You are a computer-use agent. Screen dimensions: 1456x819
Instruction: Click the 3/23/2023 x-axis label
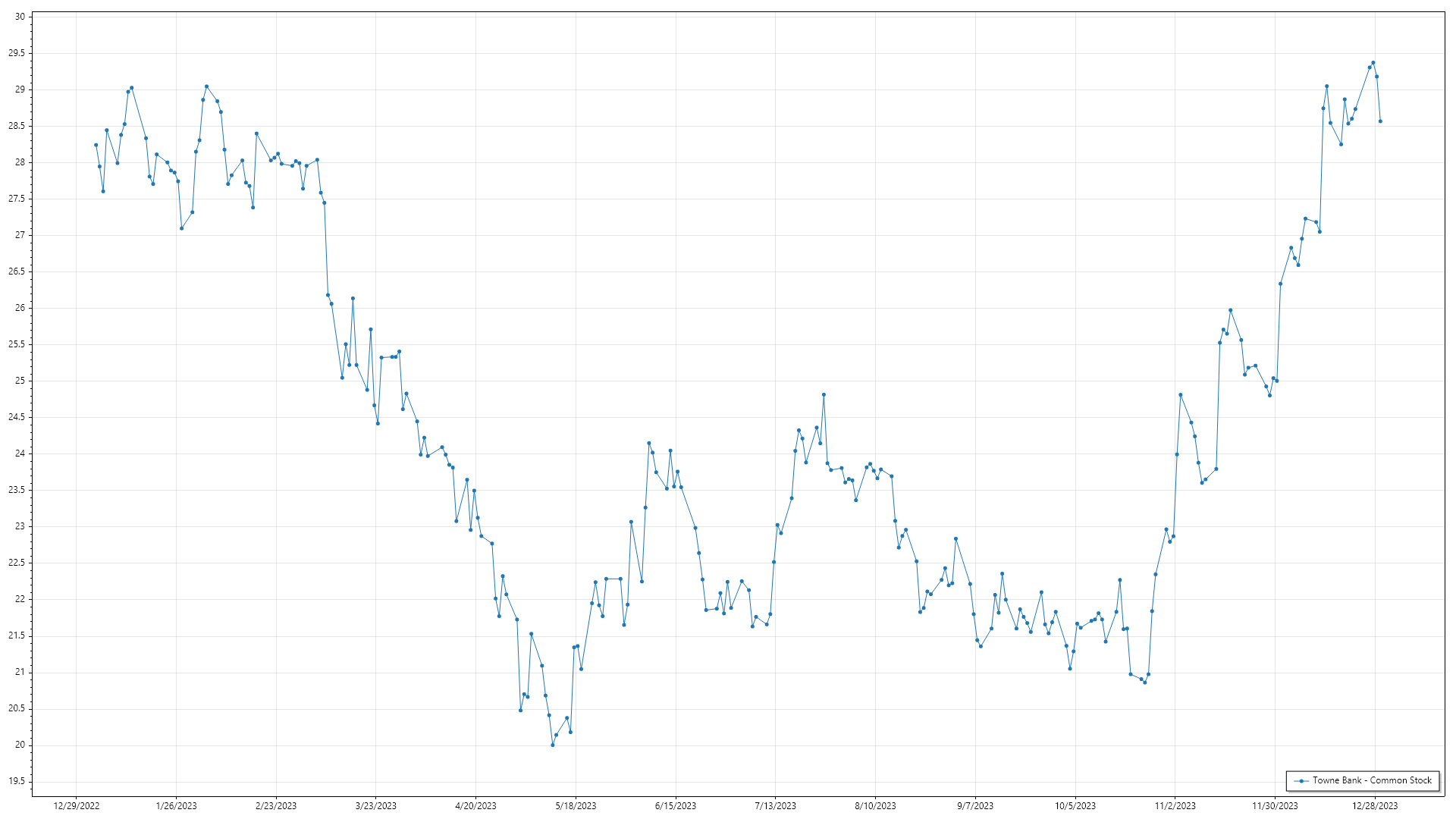click(376, 806)
